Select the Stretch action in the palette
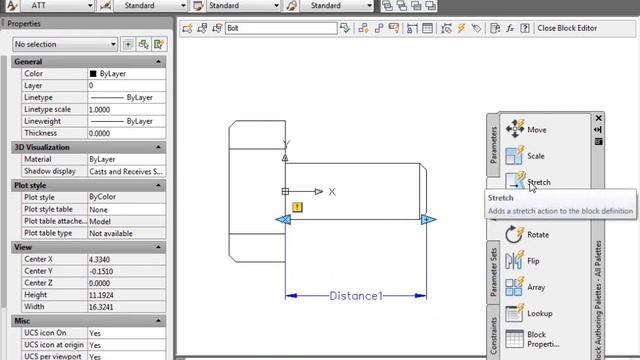Viewport: 640px width, 360px height. 528,181
